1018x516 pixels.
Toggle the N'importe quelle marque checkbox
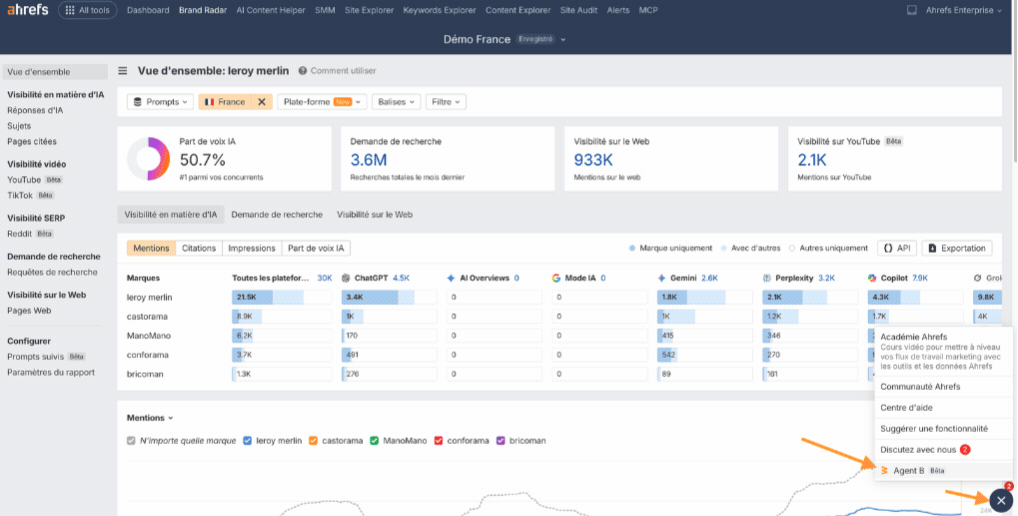coord(131,441)
